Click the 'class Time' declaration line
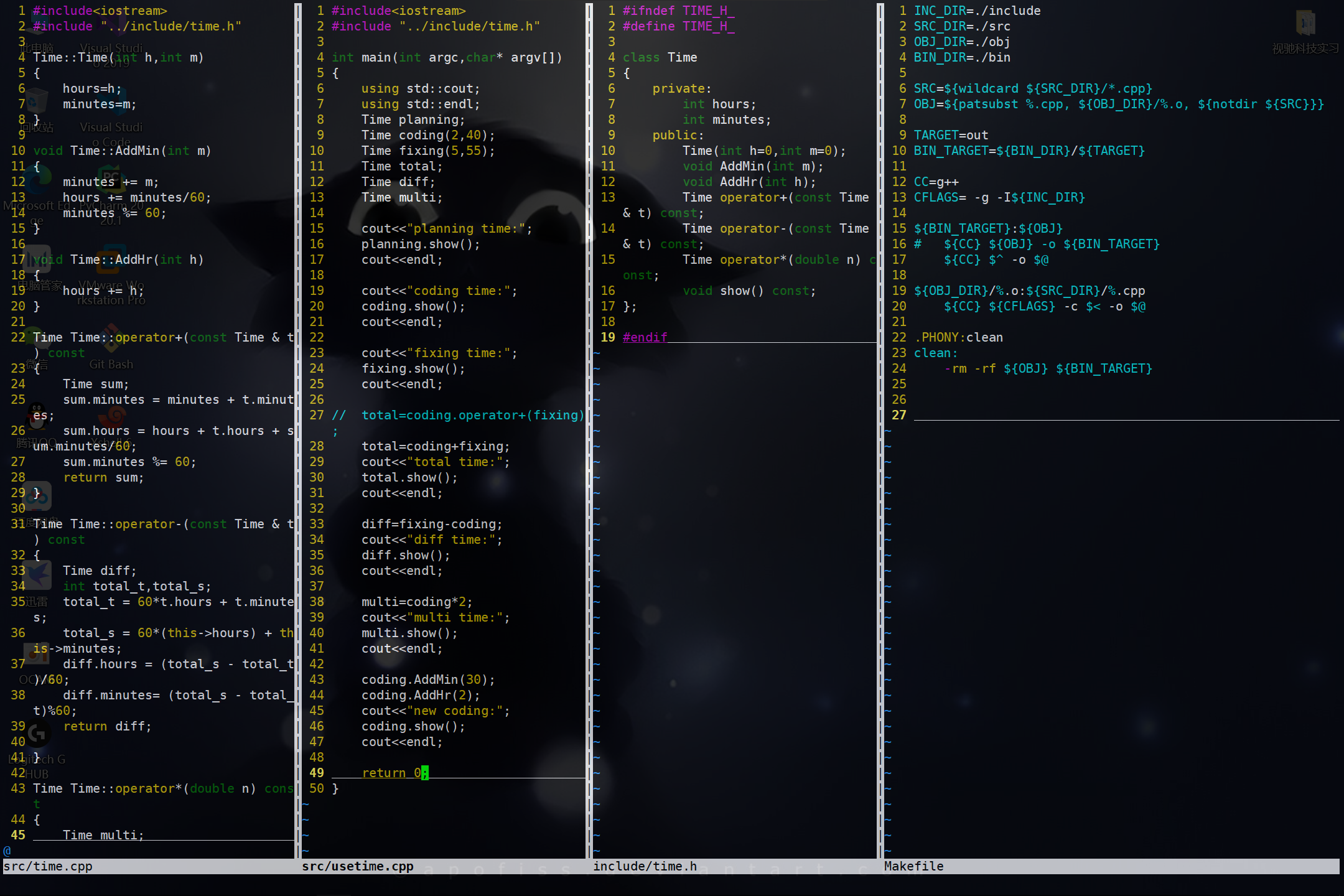The width and height of the screenshot is (1344, 896). [x=660, y=57]
